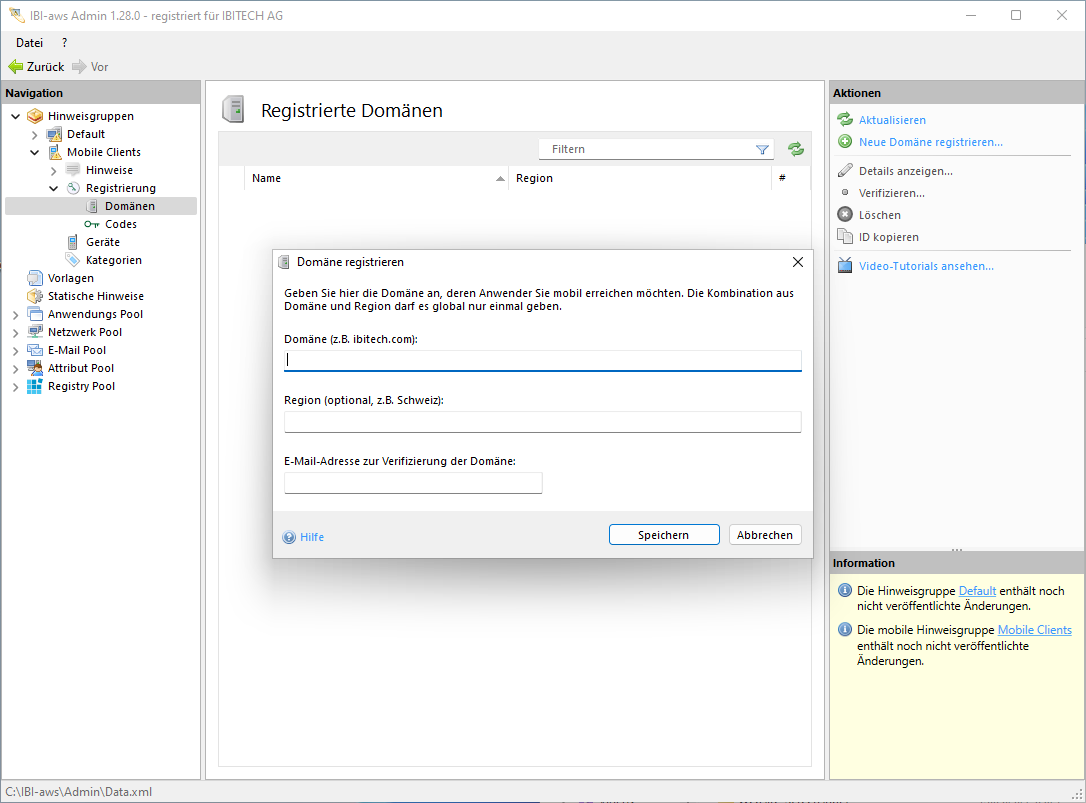Screen dimensions: 1086x803
Task: Click the Video-Tutorials TV icon
Action: 845,266
